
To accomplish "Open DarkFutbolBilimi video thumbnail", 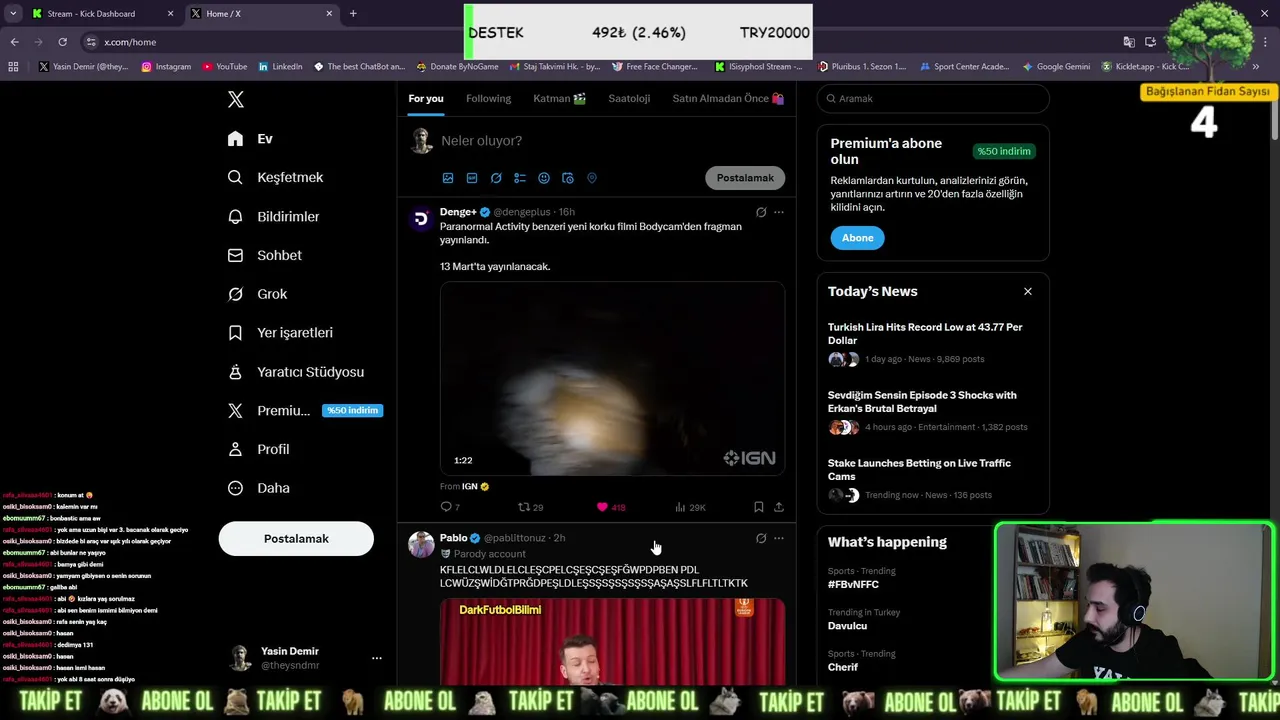I will coord(612,641).
